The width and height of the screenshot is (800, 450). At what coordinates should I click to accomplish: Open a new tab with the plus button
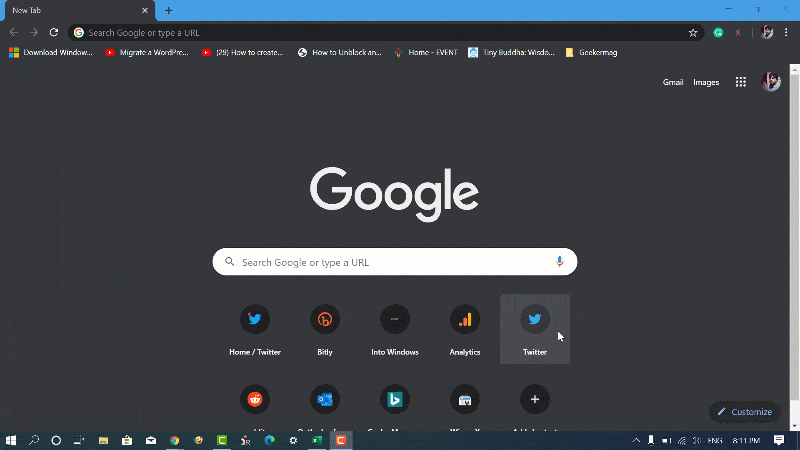coord(168,10)
